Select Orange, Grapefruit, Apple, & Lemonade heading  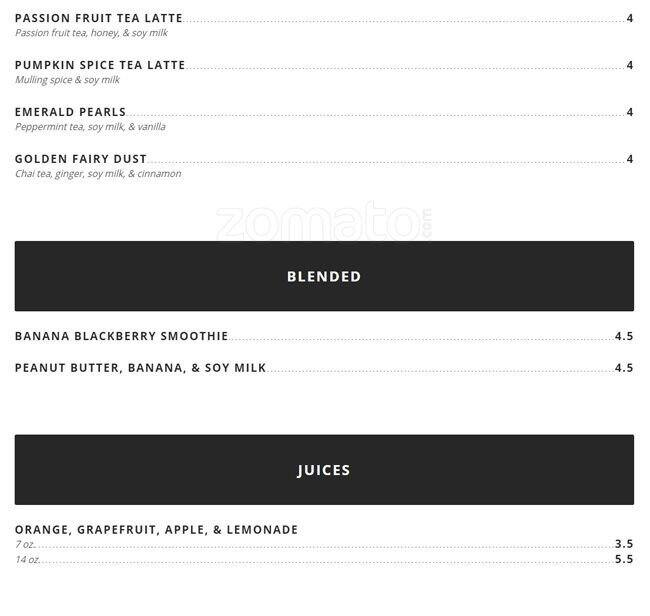[x=156, y=530]
